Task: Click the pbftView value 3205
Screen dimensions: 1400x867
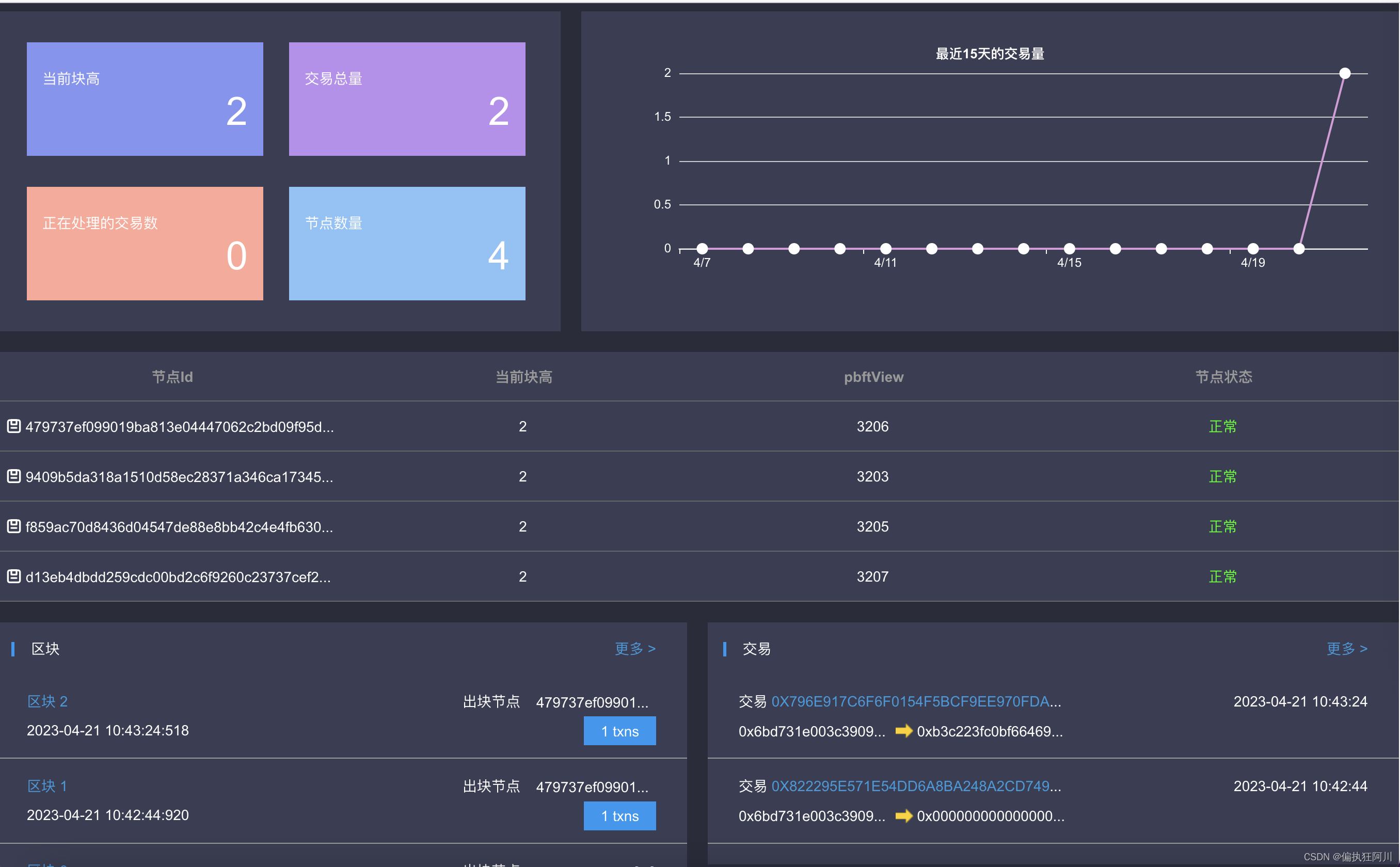Action: pos(872,526)
